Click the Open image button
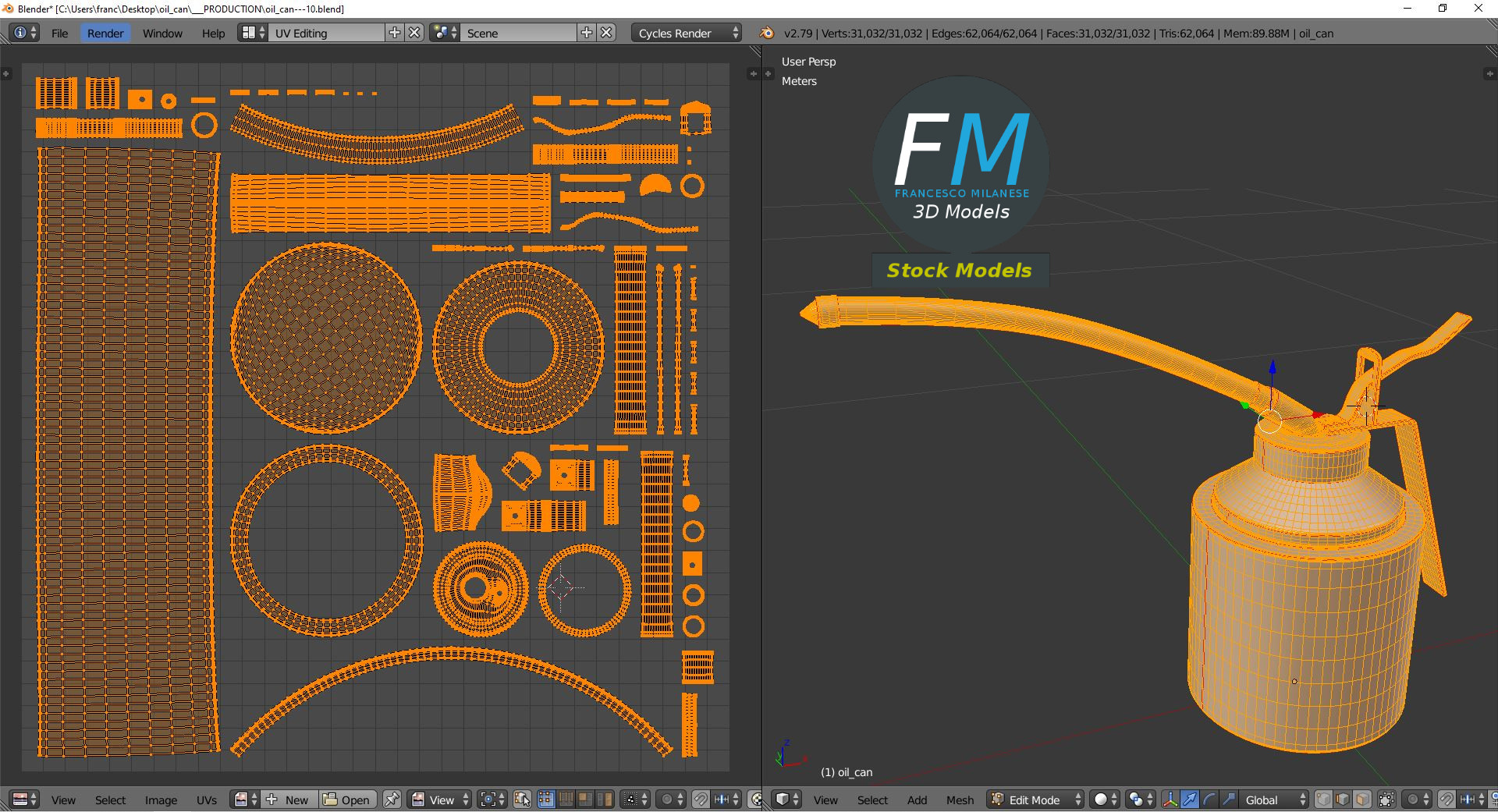 click(348, 800)
